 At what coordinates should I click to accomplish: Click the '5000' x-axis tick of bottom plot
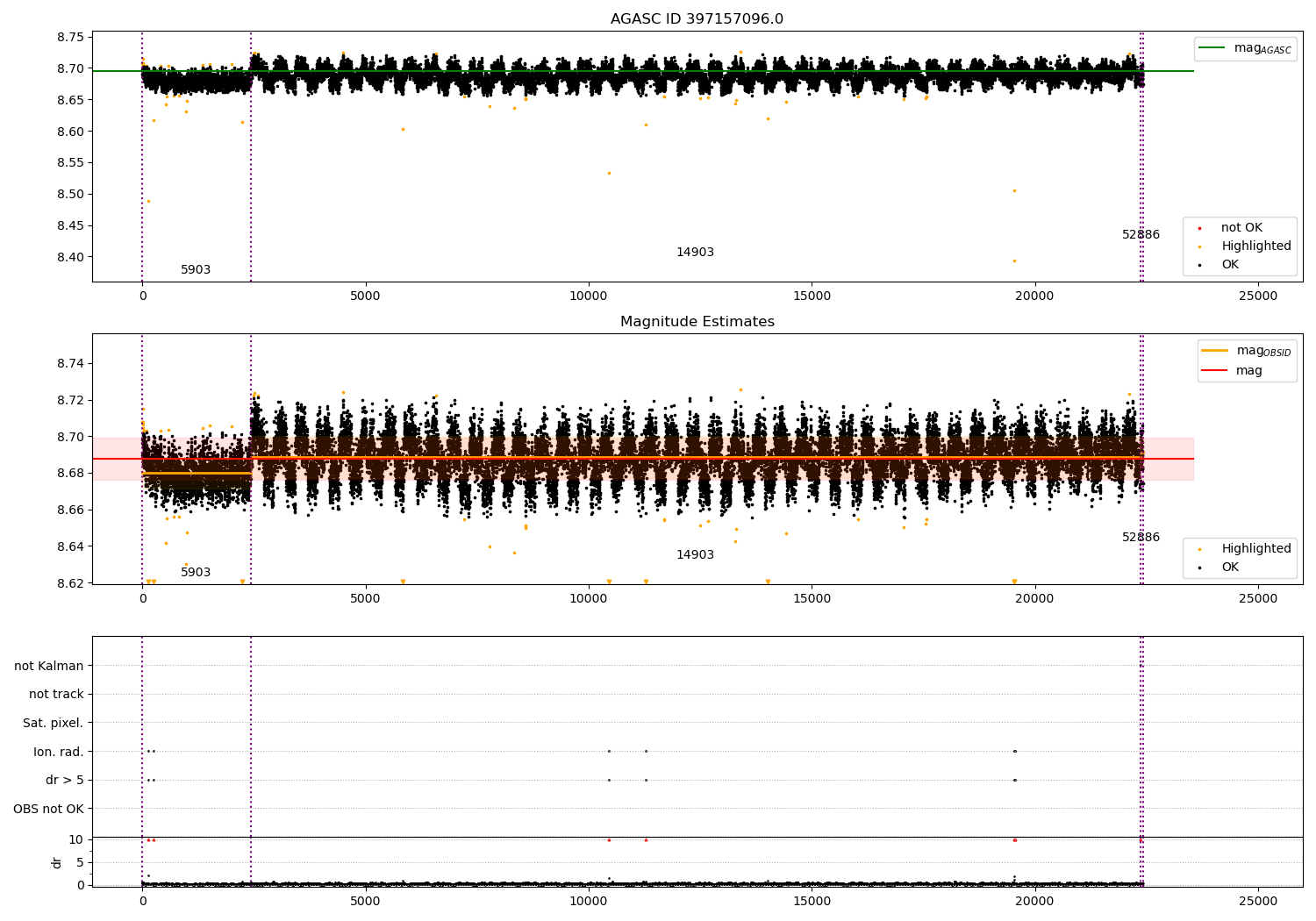[x=366, y=902]
